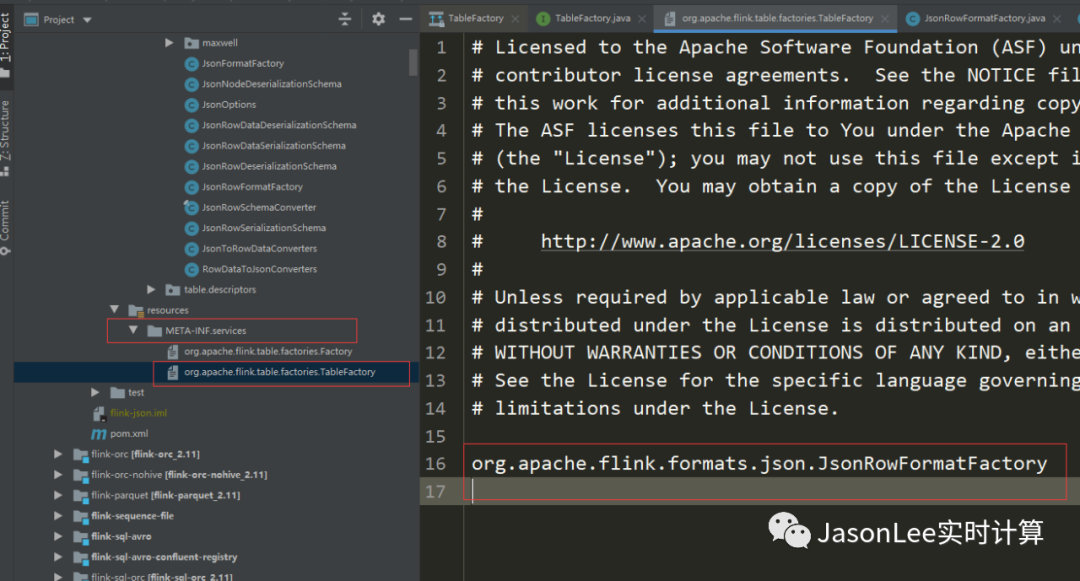Hide the Project panel with minus icon
This screenshot has height=581, width=1080.
coord(406,19)
